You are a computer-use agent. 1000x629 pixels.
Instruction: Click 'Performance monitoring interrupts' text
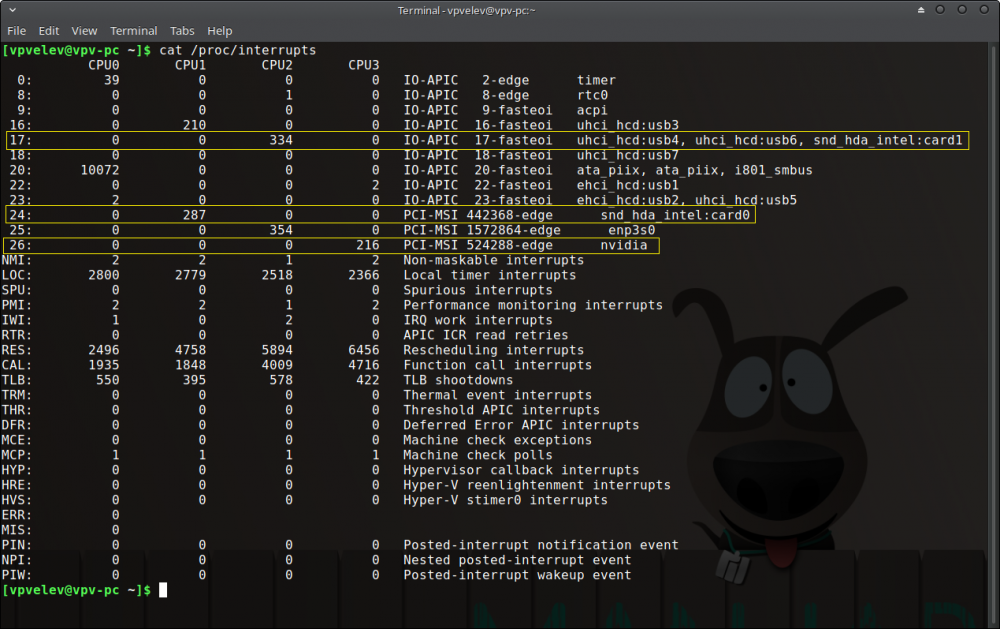533,305
